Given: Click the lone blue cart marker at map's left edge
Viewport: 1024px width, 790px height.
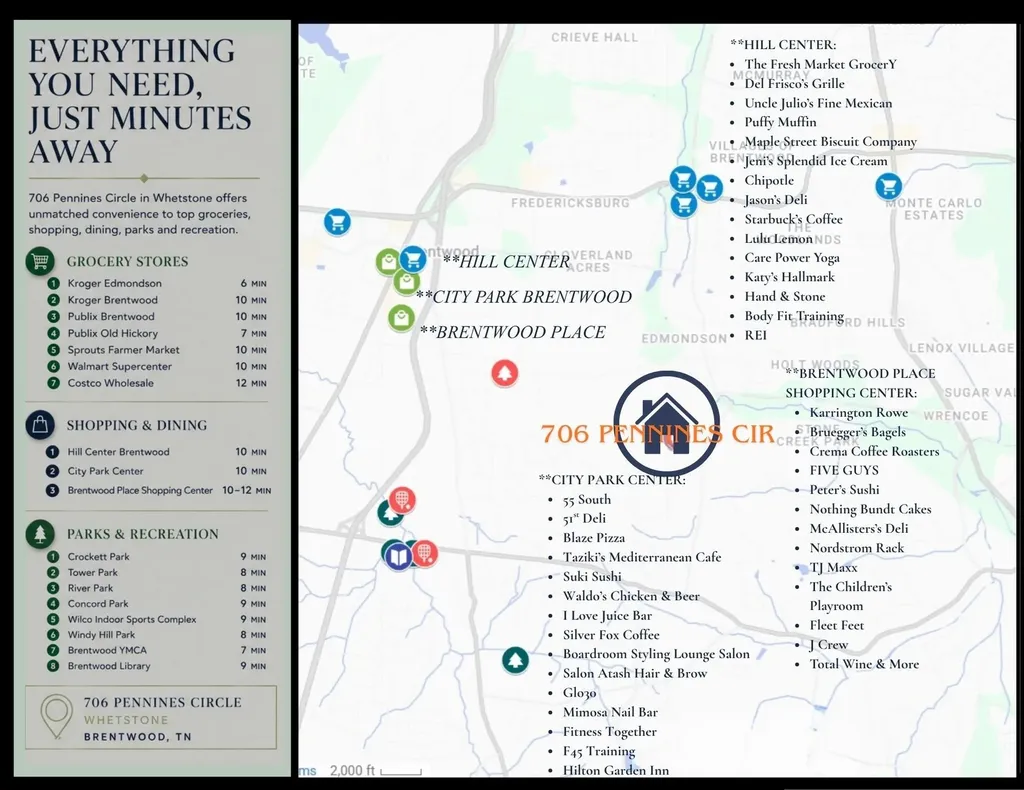Looking at the screenshot, I should pos(337,222).
